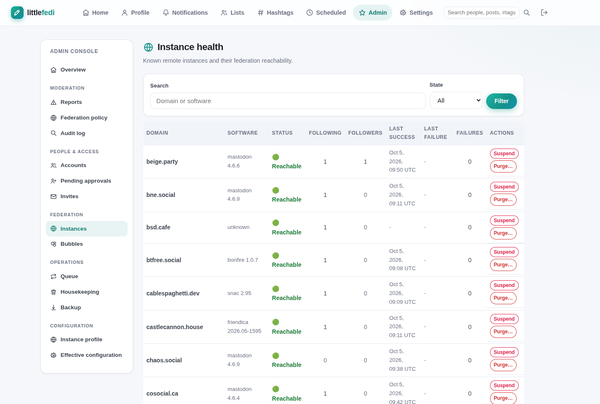
Task: Click the Audit log magnifier icon
Action: pyautogui.click(x=54, y=133)
